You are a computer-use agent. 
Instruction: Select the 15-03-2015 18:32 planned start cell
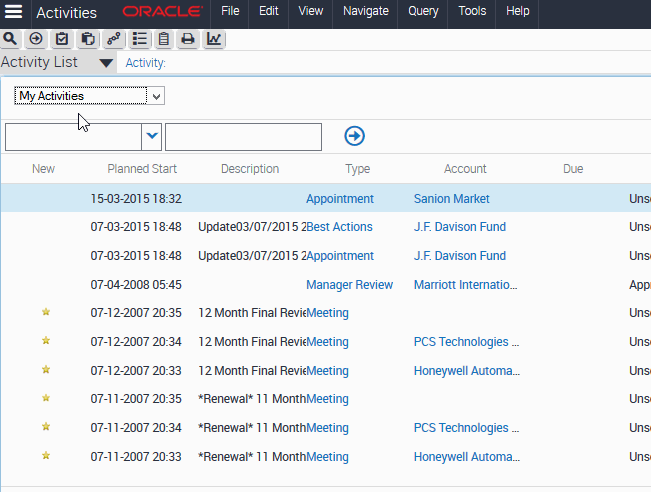pos(136,199)
